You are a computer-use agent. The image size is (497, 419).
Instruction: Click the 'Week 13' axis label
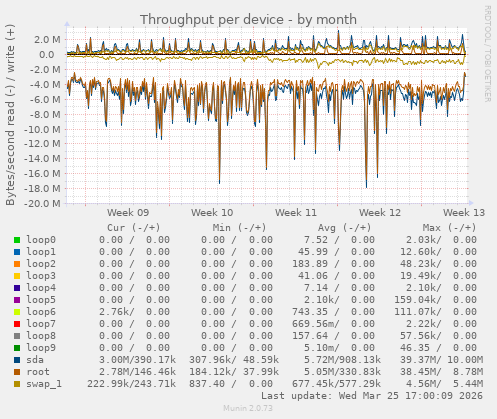464,213
